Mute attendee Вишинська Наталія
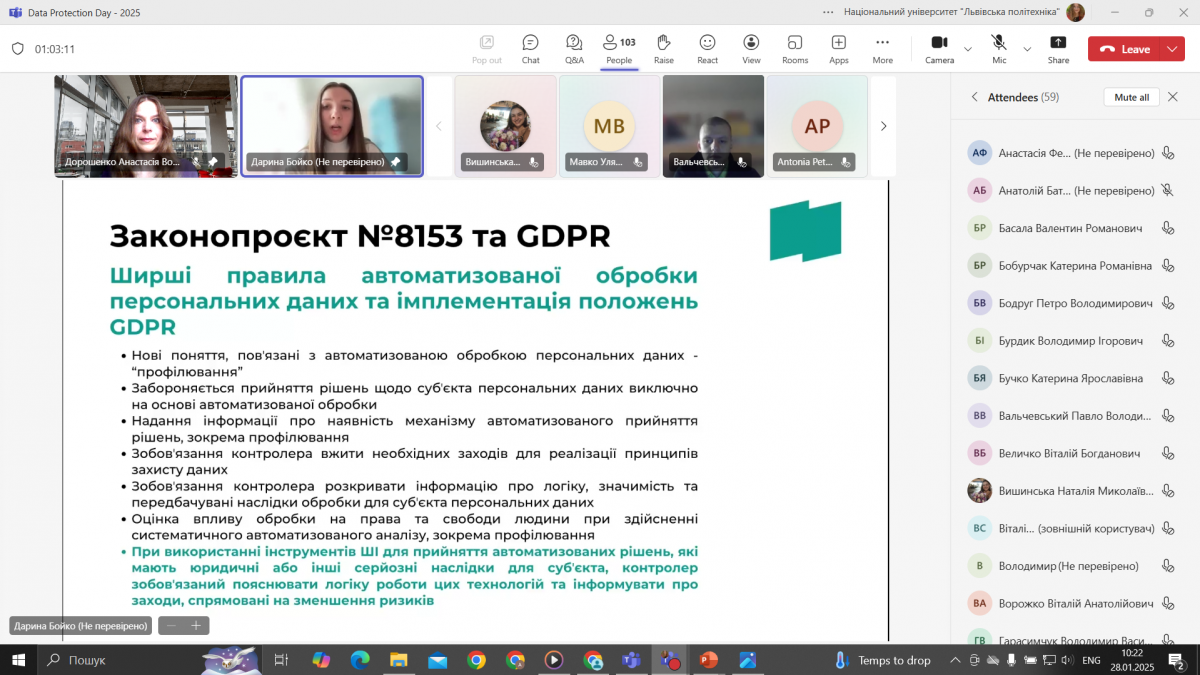Image resolution: width=1200 pixels, height=675 pixels. click(1167, 489)
